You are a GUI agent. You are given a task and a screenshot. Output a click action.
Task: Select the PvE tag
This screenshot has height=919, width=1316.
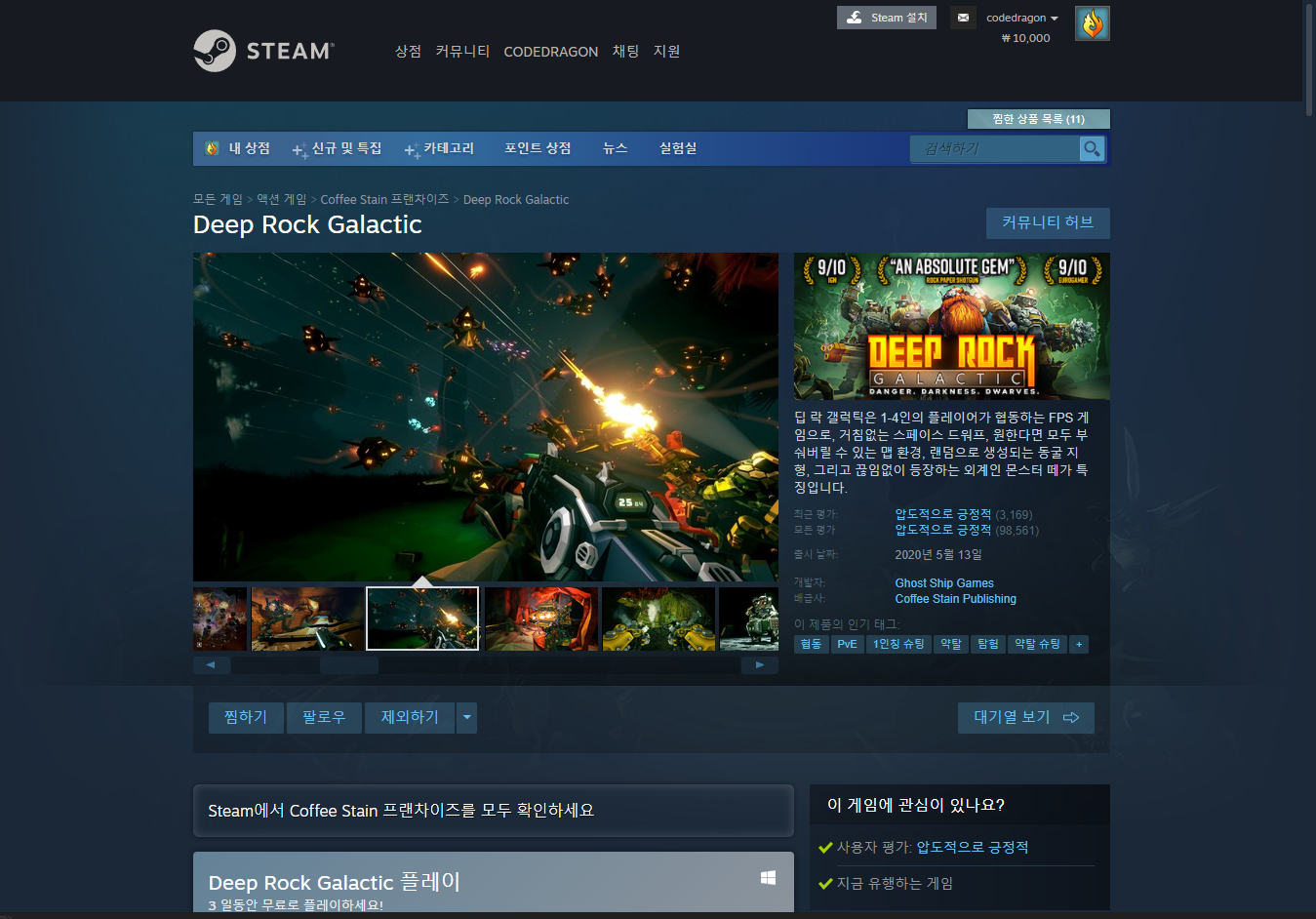(847, 644)
